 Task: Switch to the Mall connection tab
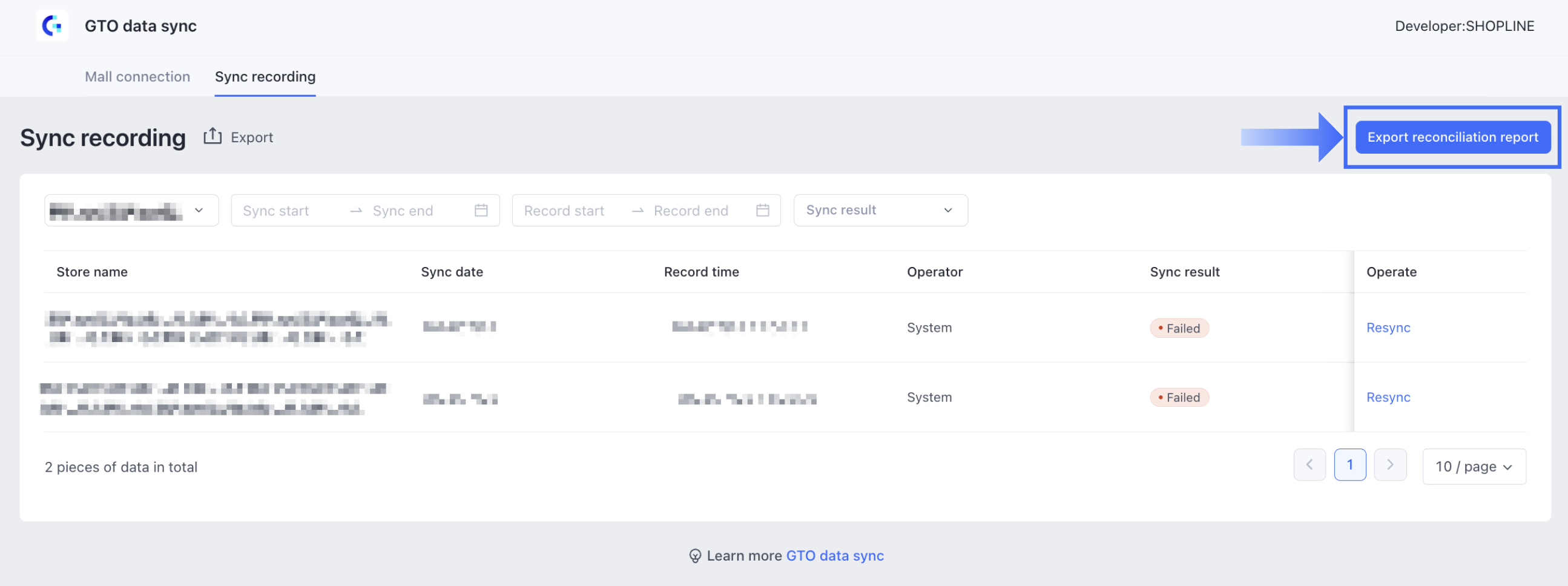coord(137,77)
